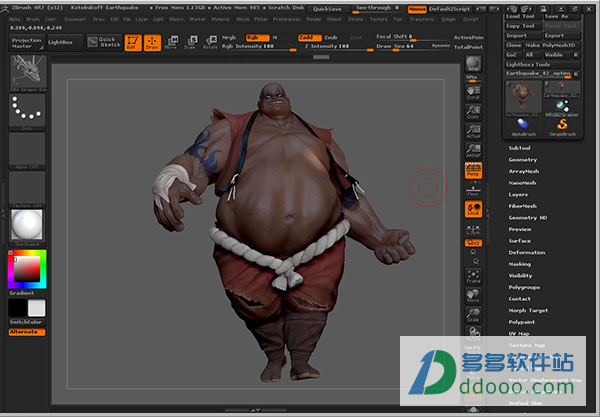Enable the Zsub sculpt mode
Screen dimensions: 600x417
pyautogui.click(x=331, y=37)
